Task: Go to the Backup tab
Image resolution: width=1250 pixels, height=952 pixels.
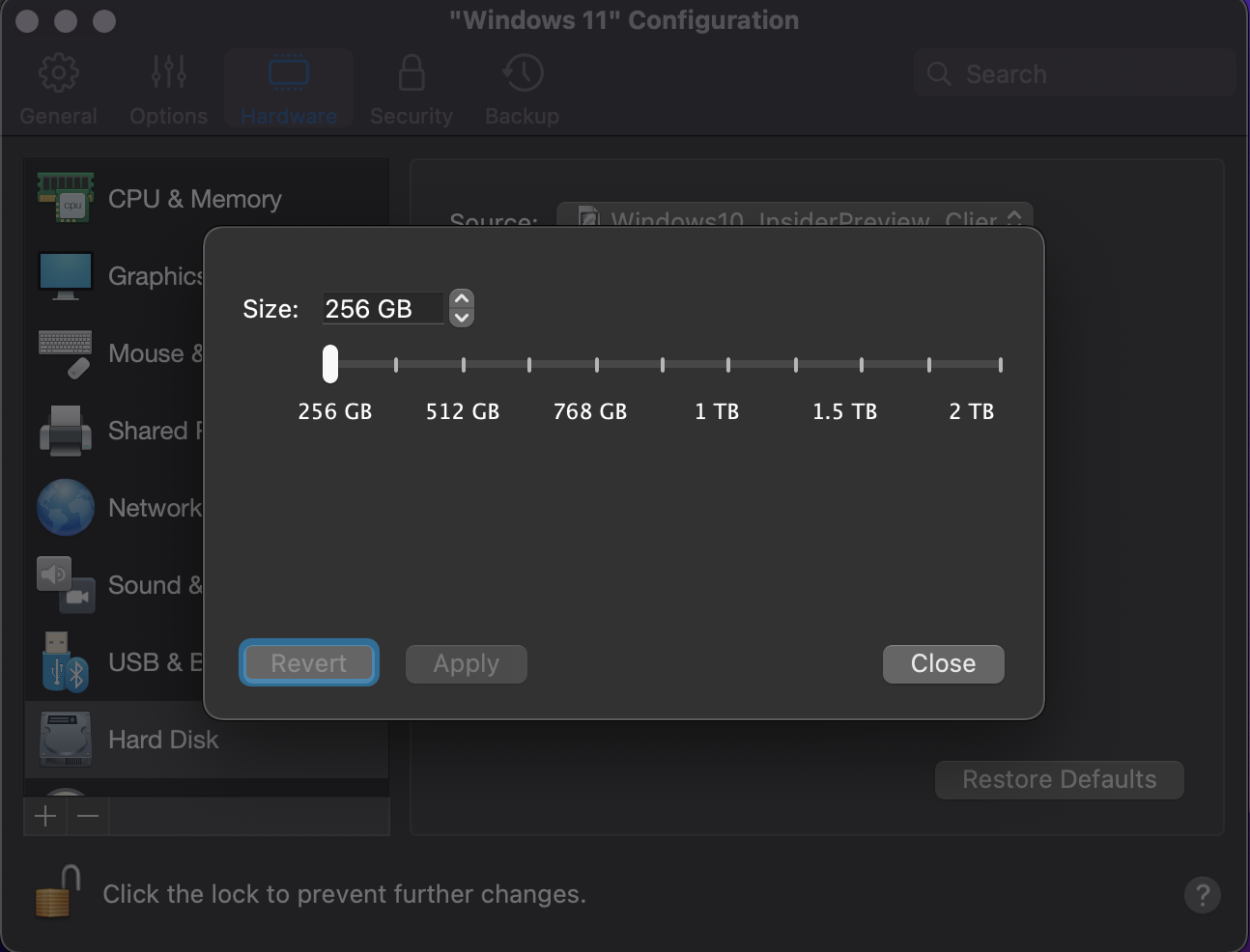Action: click(523, 90)
